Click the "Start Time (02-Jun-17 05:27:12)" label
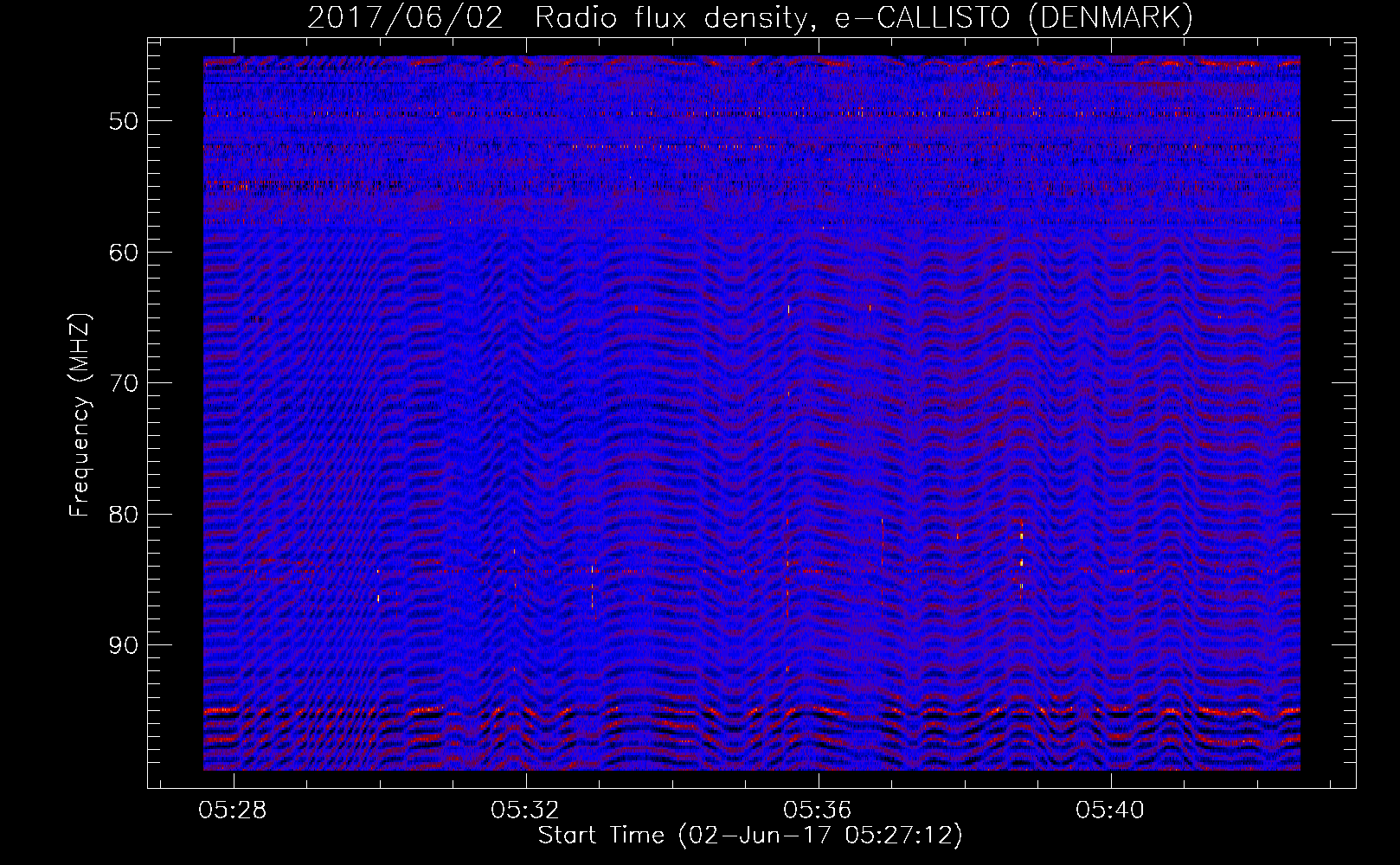Screen dimensions: 1400x865 click(x=750, y=836)
